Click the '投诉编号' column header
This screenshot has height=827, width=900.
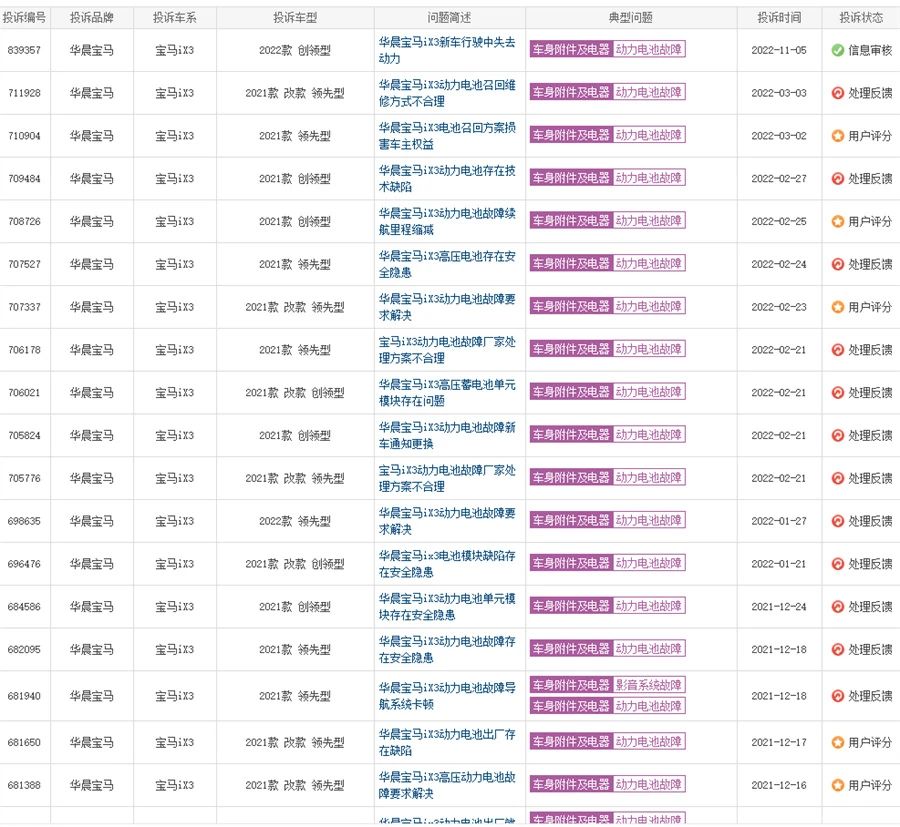[24, 18]
